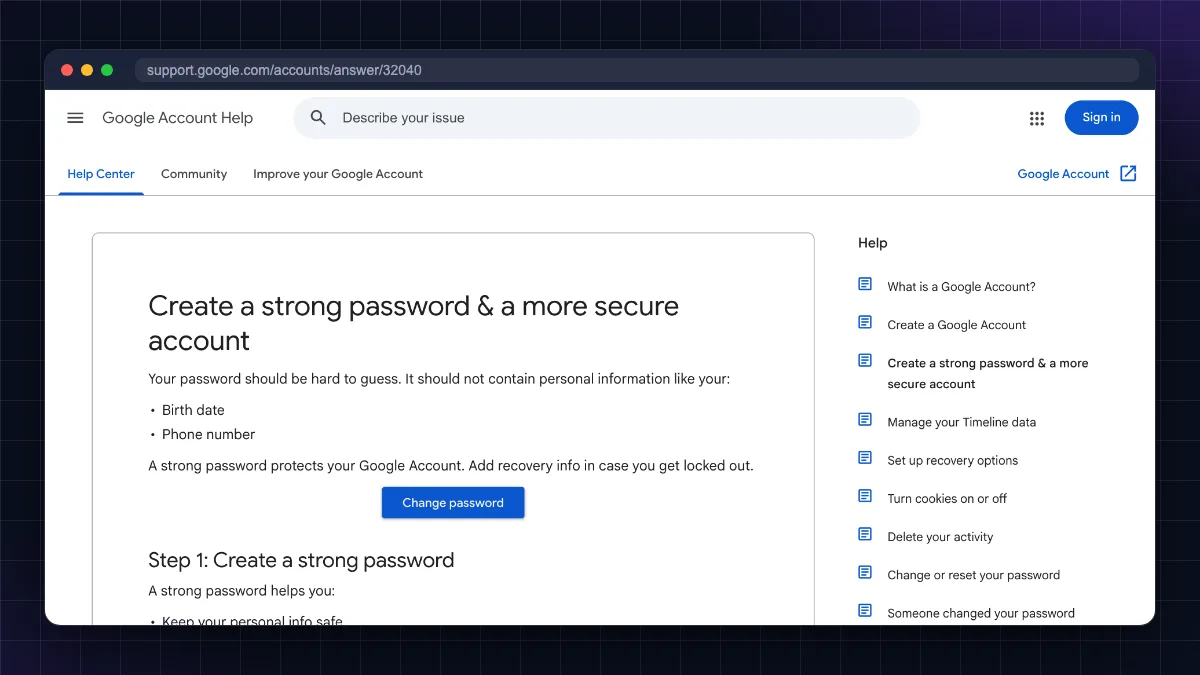This screenshot has height=675, width=1200.
Task: Open Change or reset your password article
Action: click(x=974, y=575)
